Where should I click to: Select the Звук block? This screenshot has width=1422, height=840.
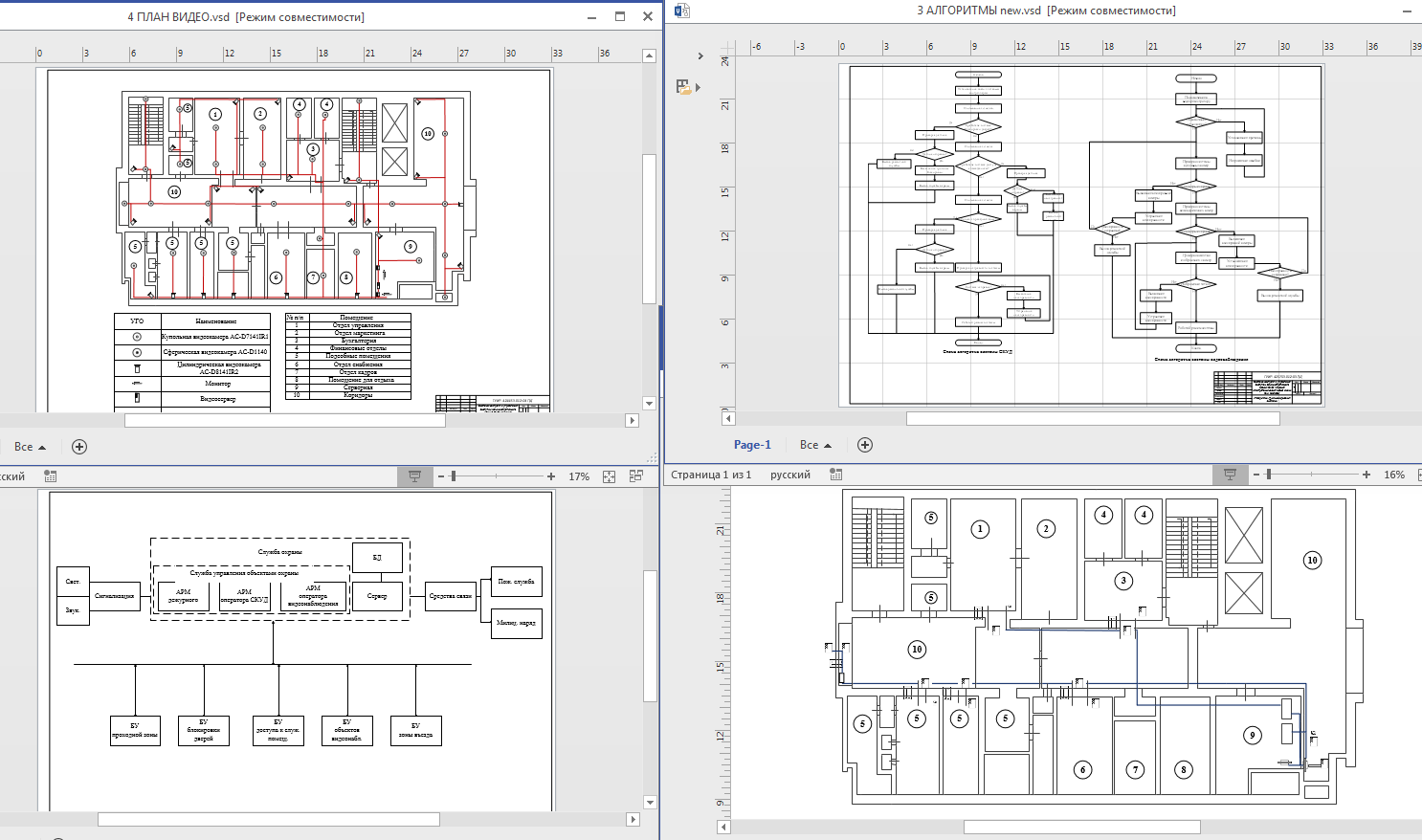click(73, 610)
